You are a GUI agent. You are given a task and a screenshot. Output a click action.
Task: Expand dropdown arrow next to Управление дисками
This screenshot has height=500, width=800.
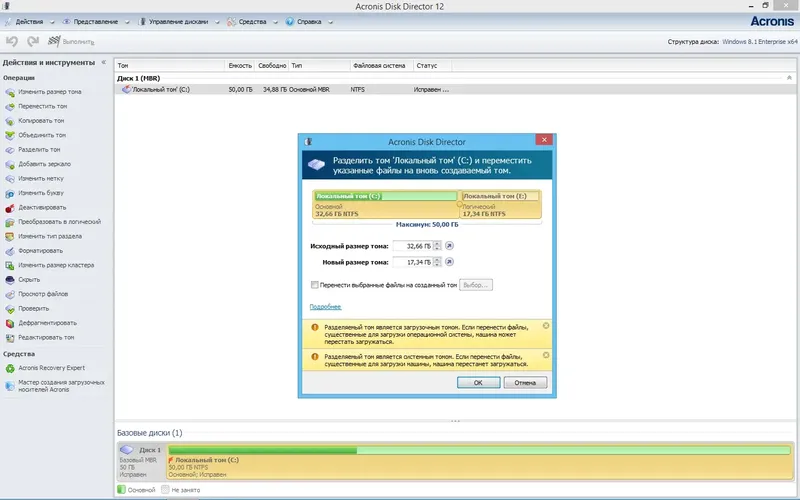tap(217, 22)
